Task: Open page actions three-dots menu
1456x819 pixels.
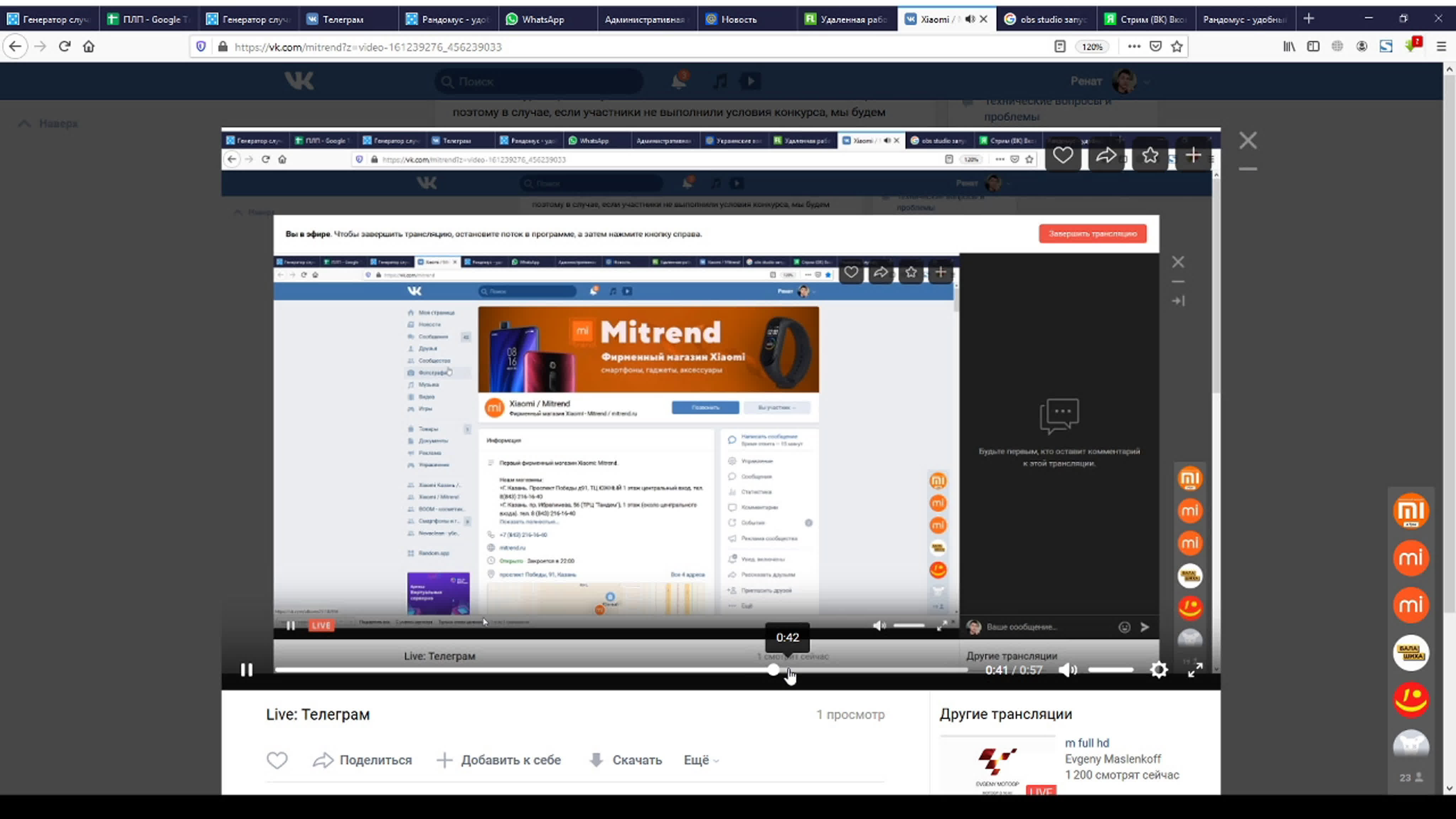Action: click(1134, 47)
